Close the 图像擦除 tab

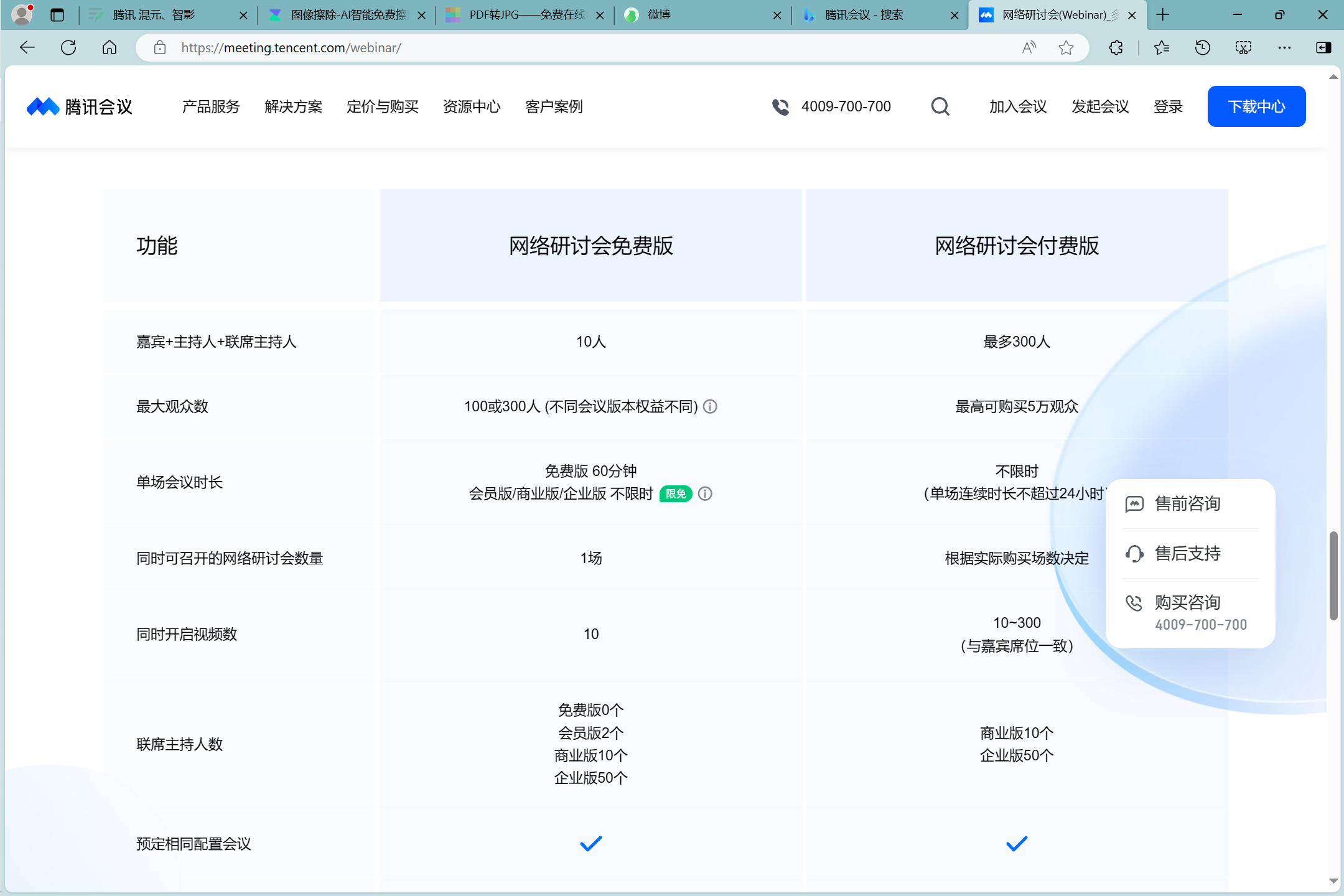coord(421,15)
